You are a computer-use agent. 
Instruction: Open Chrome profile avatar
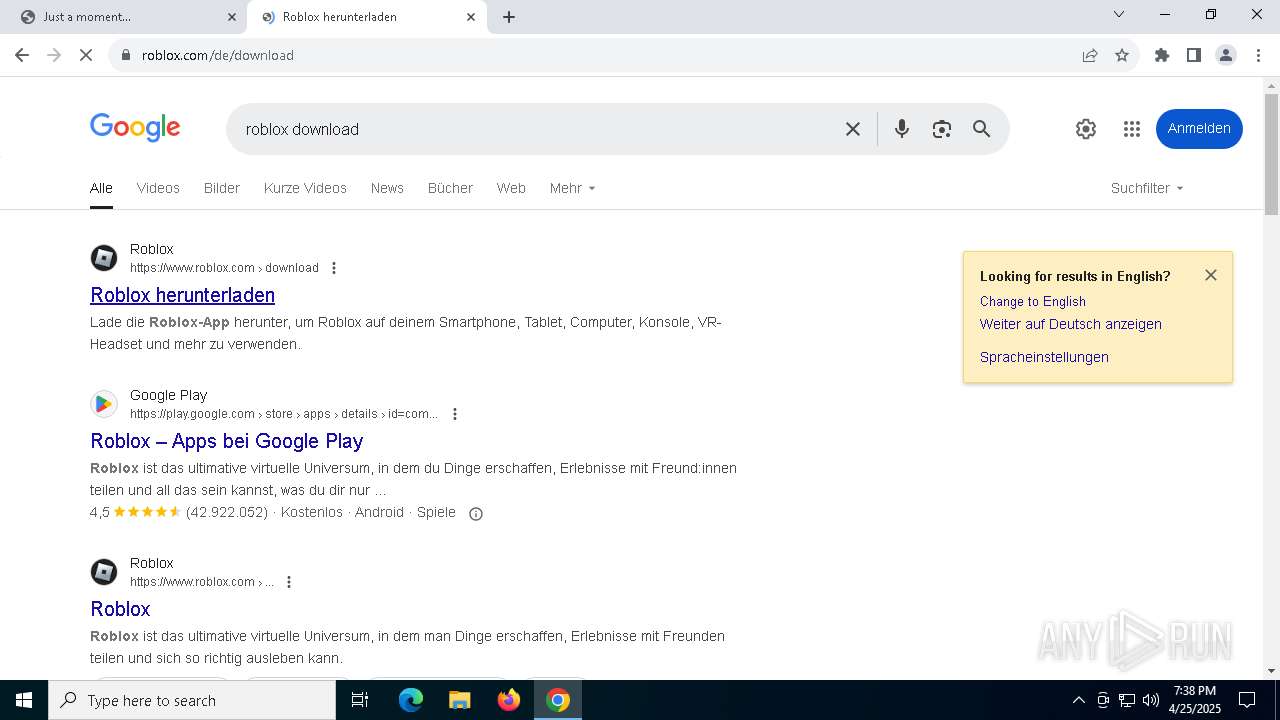1226,55
